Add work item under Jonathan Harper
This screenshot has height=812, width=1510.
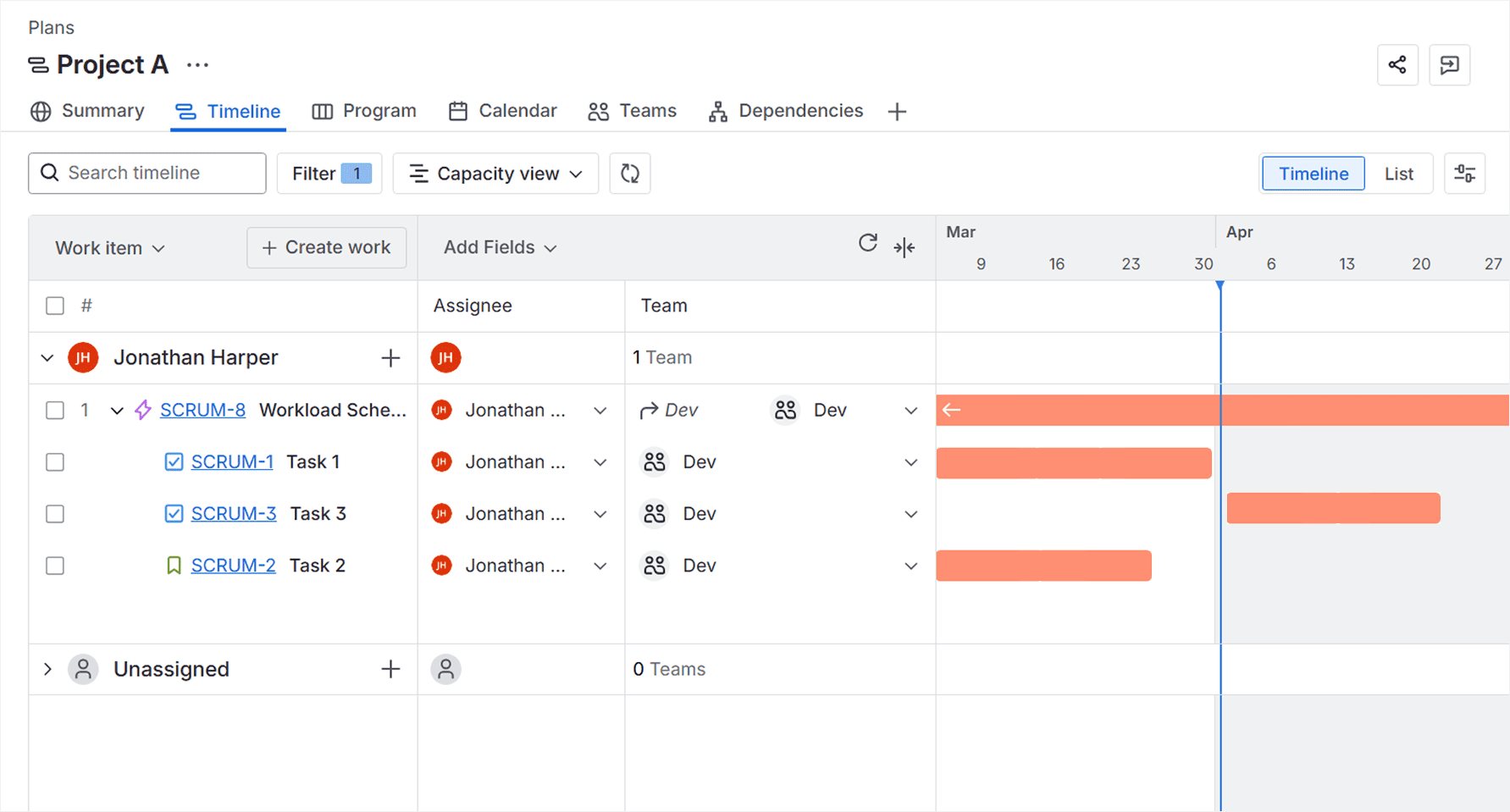390,358
